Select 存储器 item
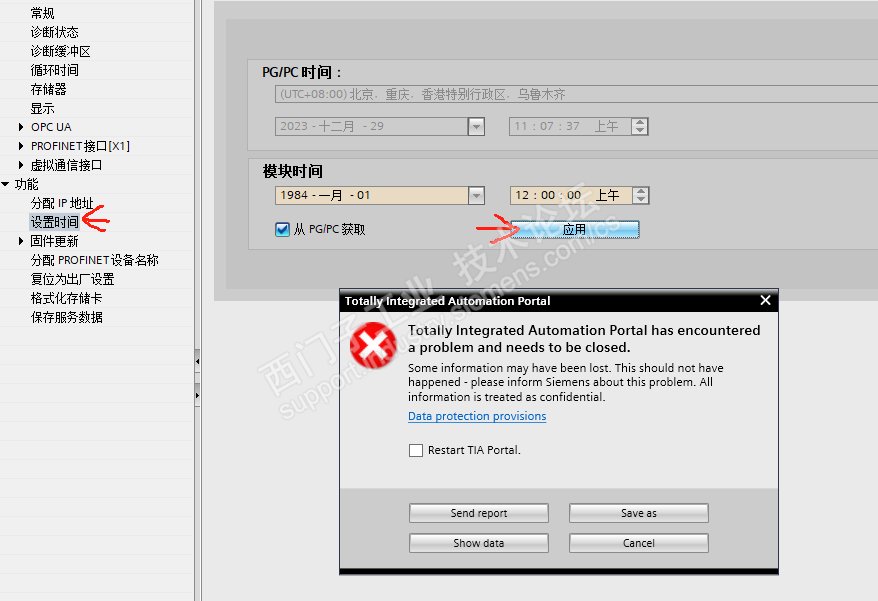The image size is (878, 601). coord(48,89)
